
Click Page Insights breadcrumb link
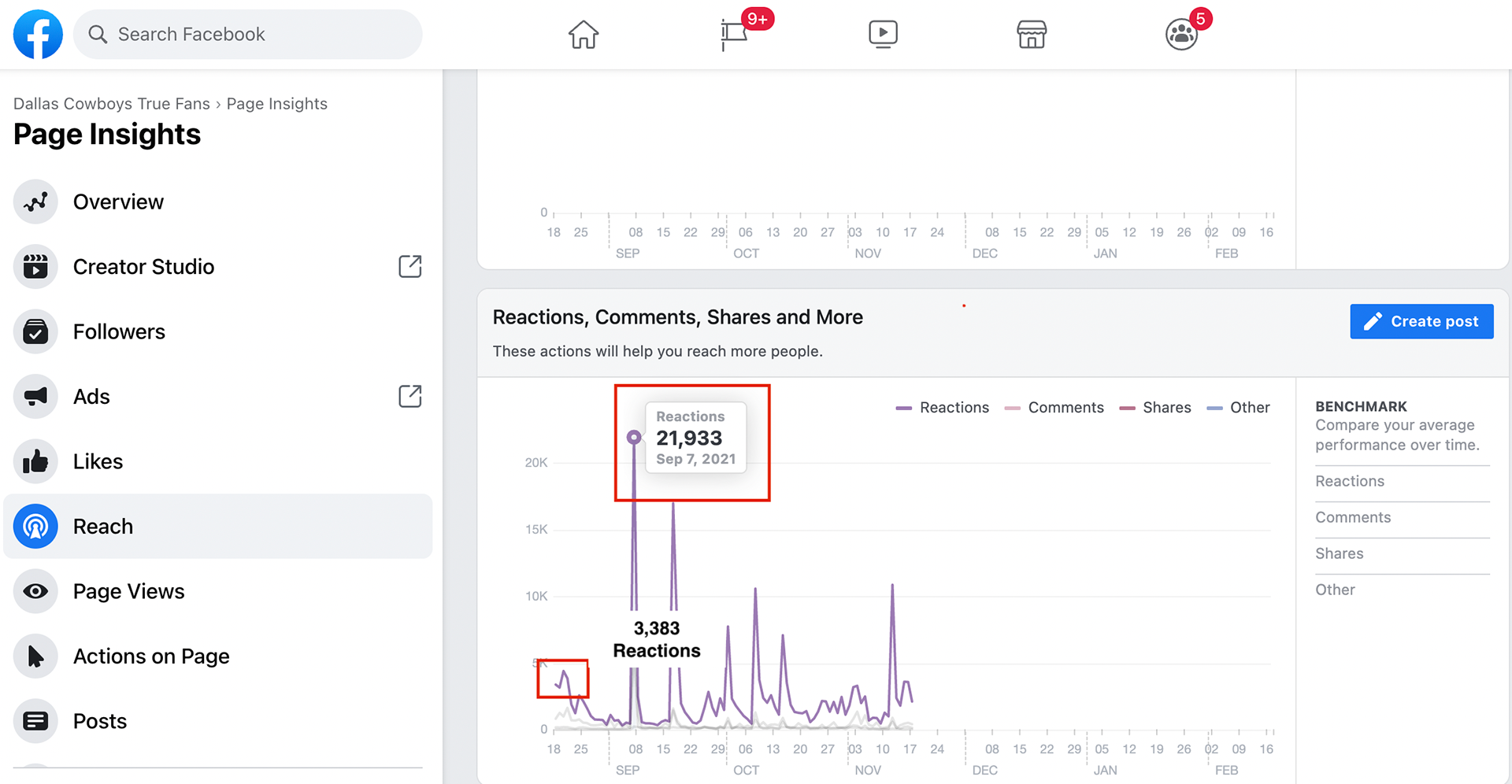pyautogui.click(x=277, y=104)
